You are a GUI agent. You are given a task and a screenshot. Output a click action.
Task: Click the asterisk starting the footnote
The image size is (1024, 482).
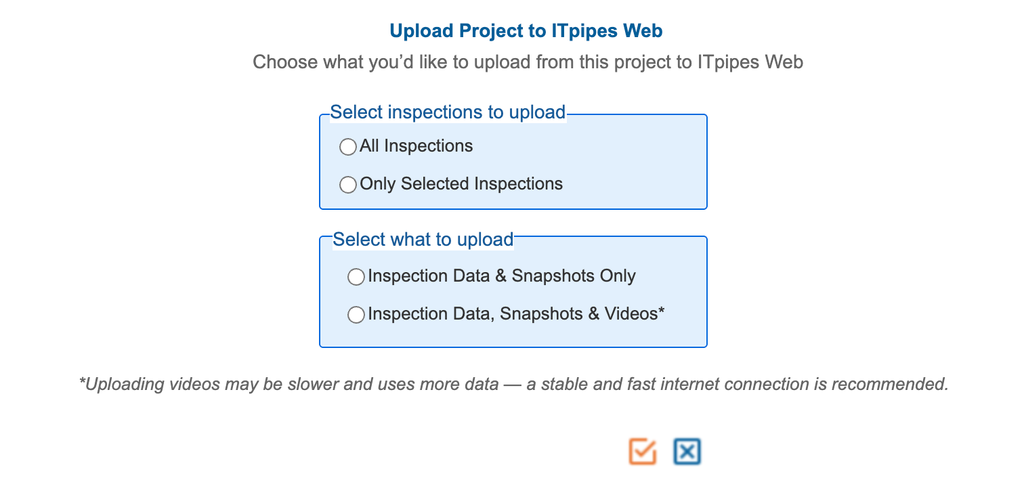82,381
